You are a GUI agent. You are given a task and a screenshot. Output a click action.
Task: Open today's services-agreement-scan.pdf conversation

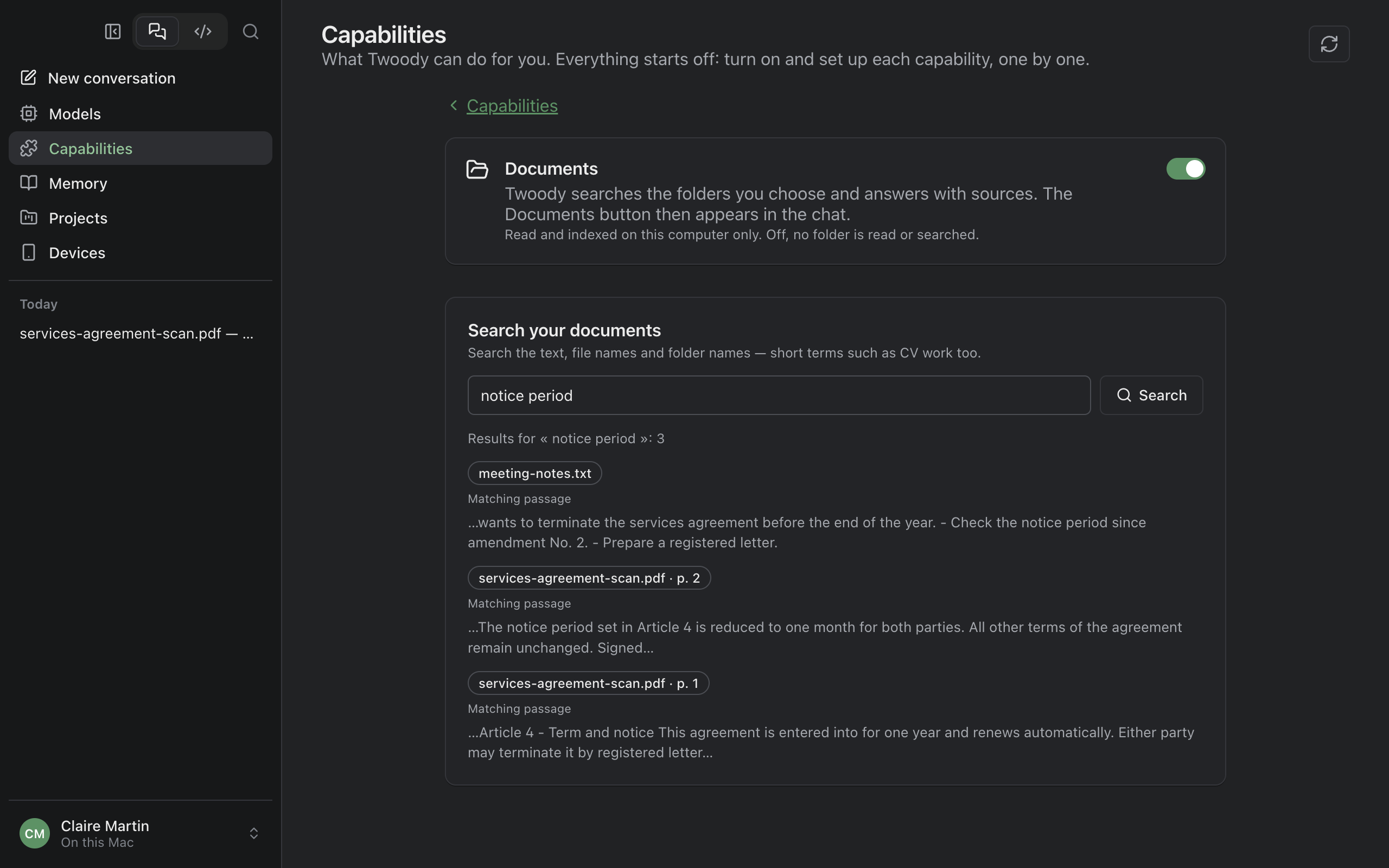137,334
